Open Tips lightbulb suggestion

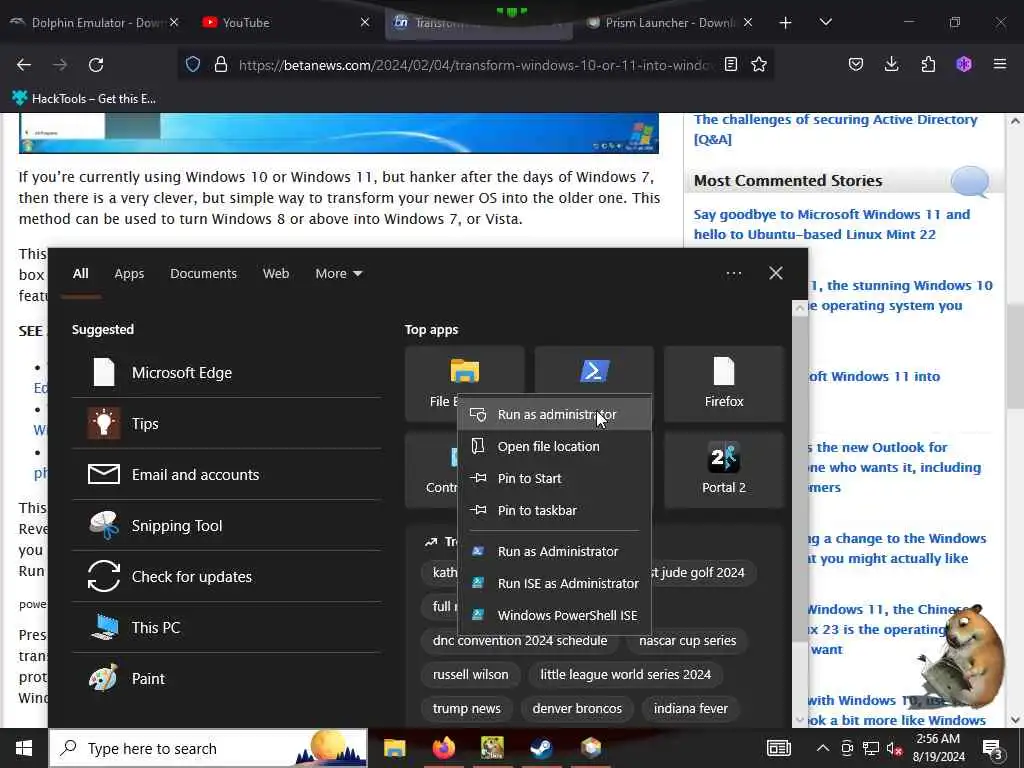pos(226,423)
